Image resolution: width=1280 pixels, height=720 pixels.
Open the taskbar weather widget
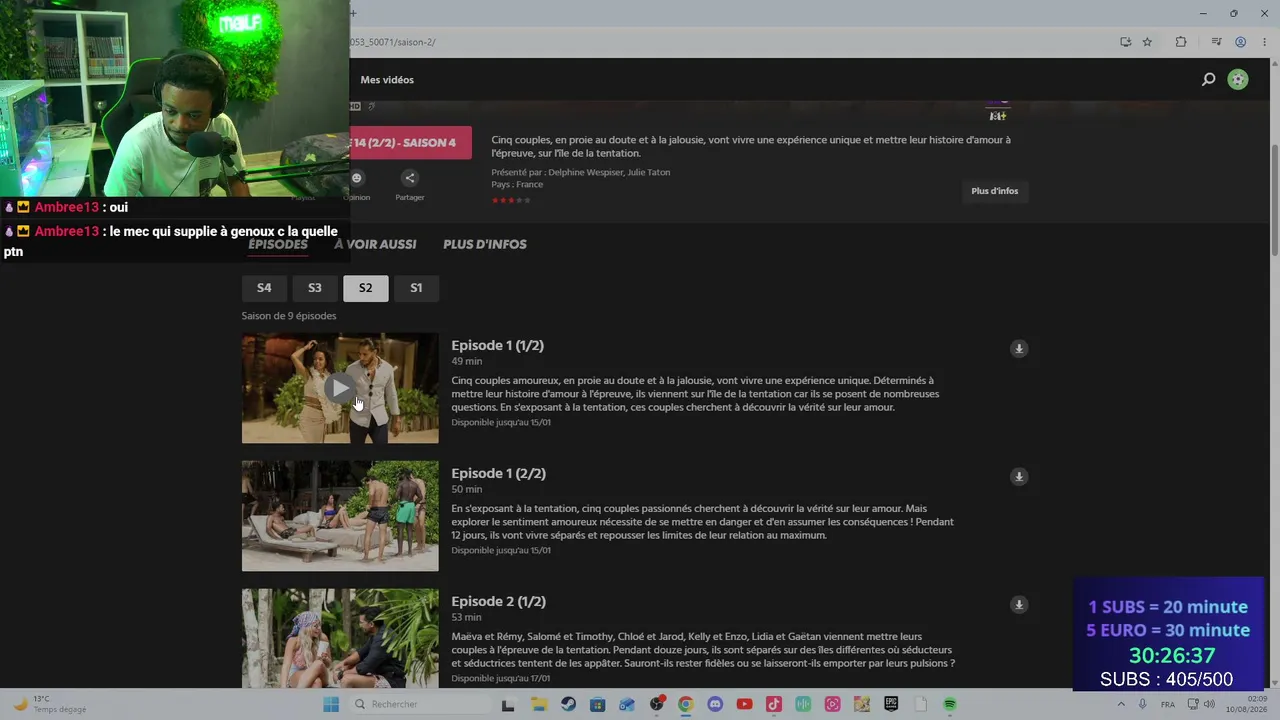[50, 704]
